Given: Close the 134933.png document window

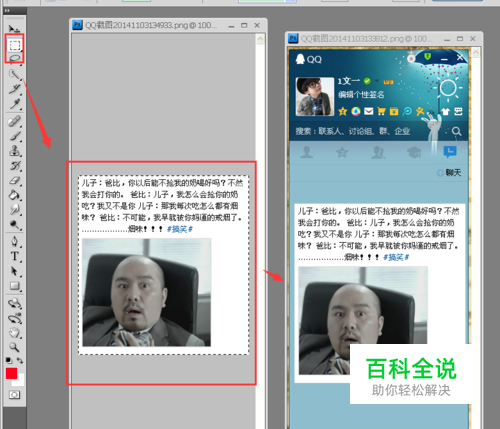Looking at the screenshot, I should point(257,25).
